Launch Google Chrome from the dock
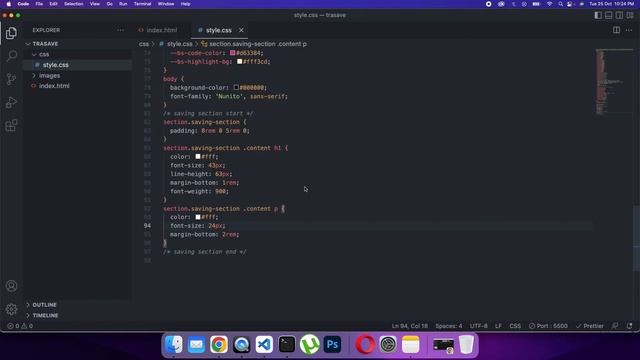The width and height of the screenshot is (640, 360). point(219,344)
